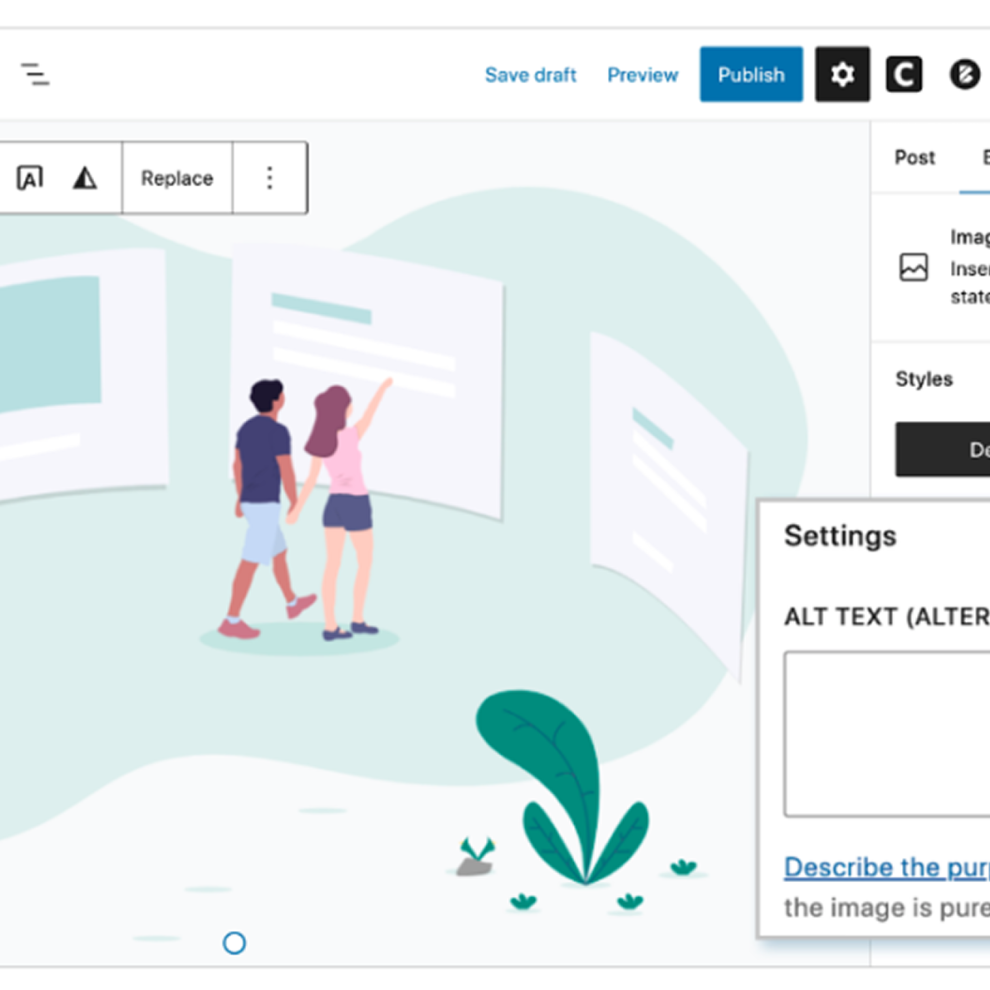Switch to the Block tab

[x=980, y=158]
